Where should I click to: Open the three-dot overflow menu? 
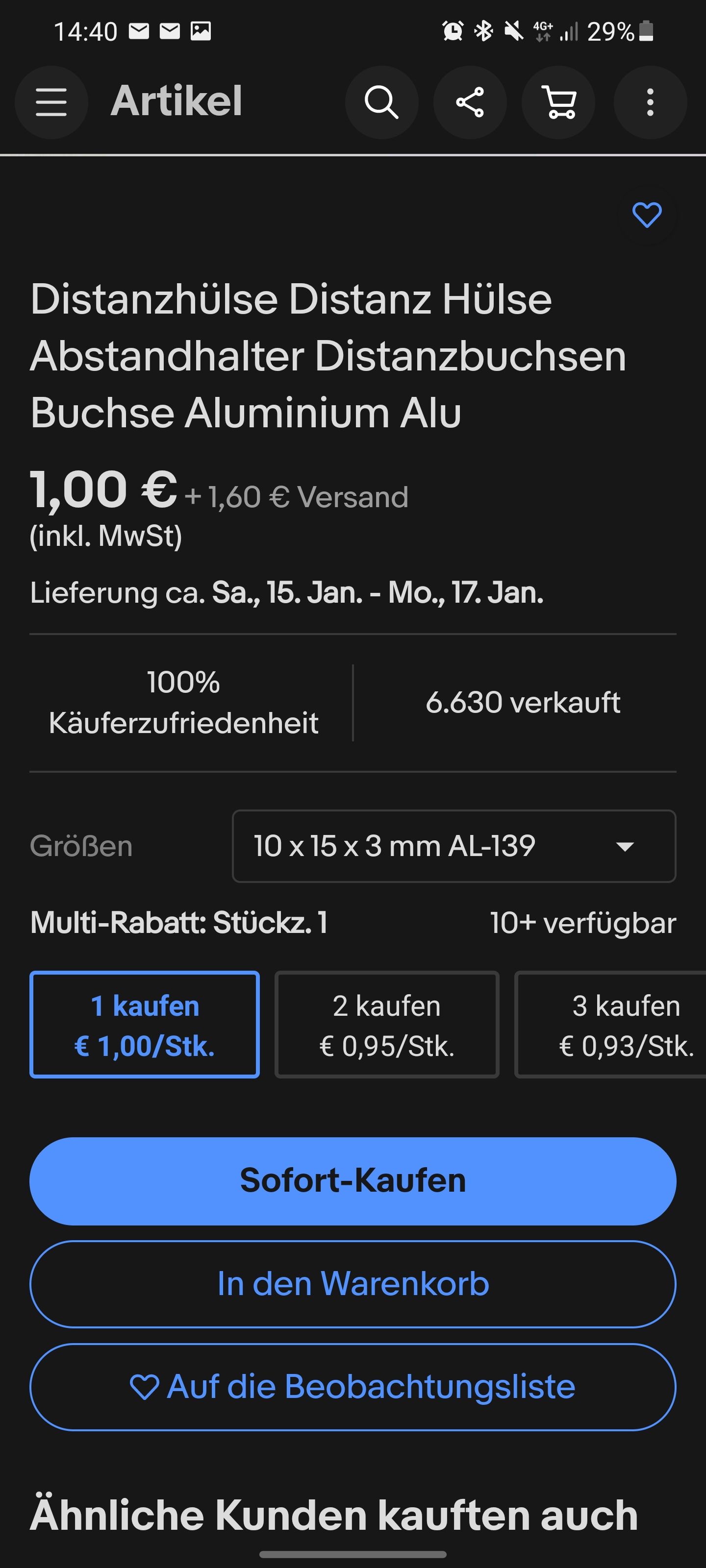650,101
